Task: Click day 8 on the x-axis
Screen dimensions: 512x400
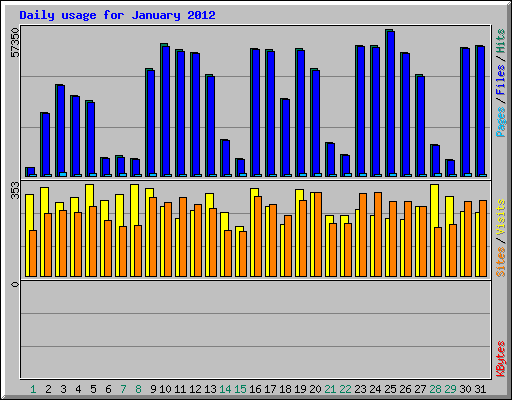Action: tap(138, 389)
